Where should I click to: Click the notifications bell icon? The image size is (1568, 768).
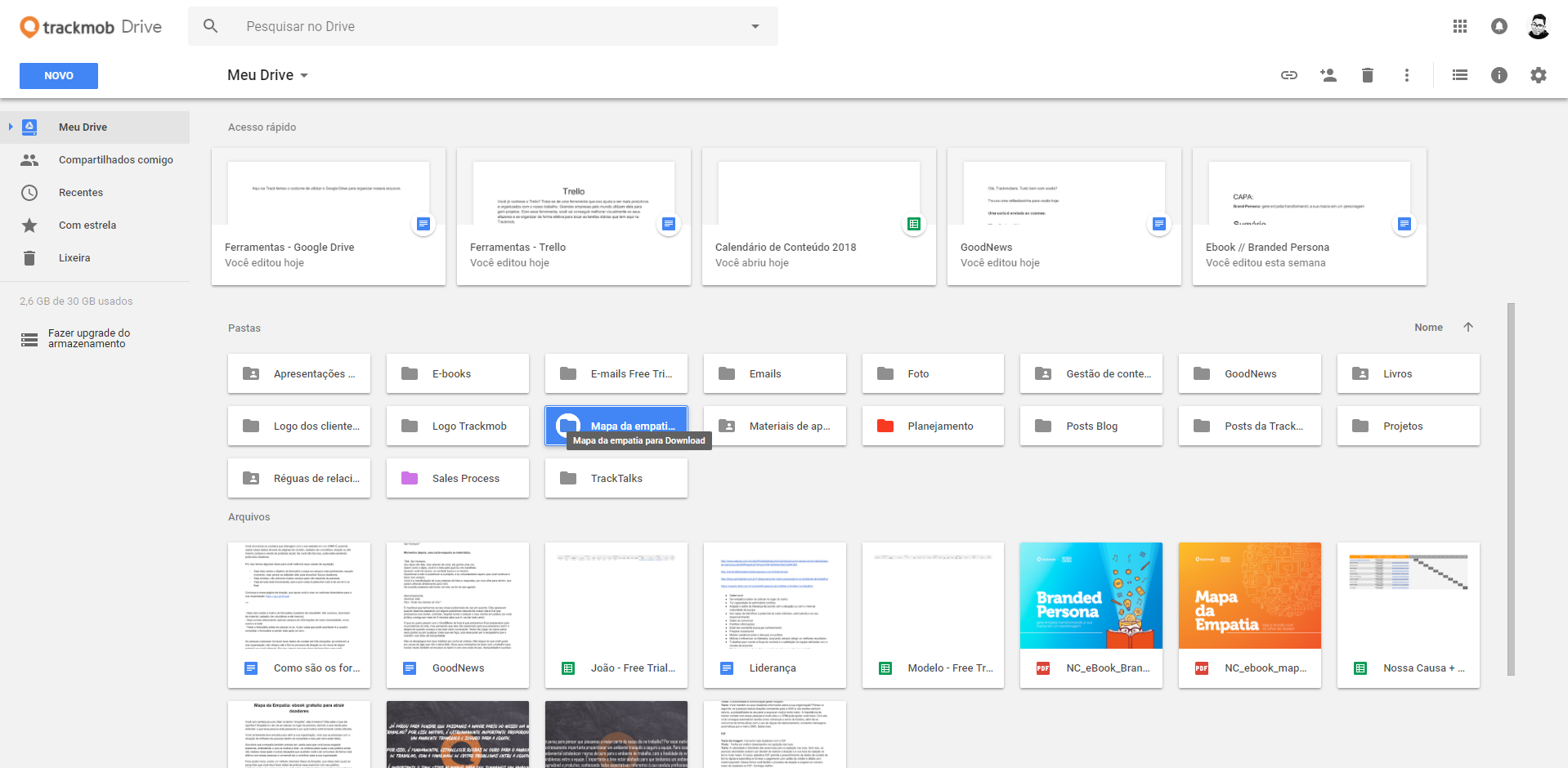click(x=1499, y=26)
